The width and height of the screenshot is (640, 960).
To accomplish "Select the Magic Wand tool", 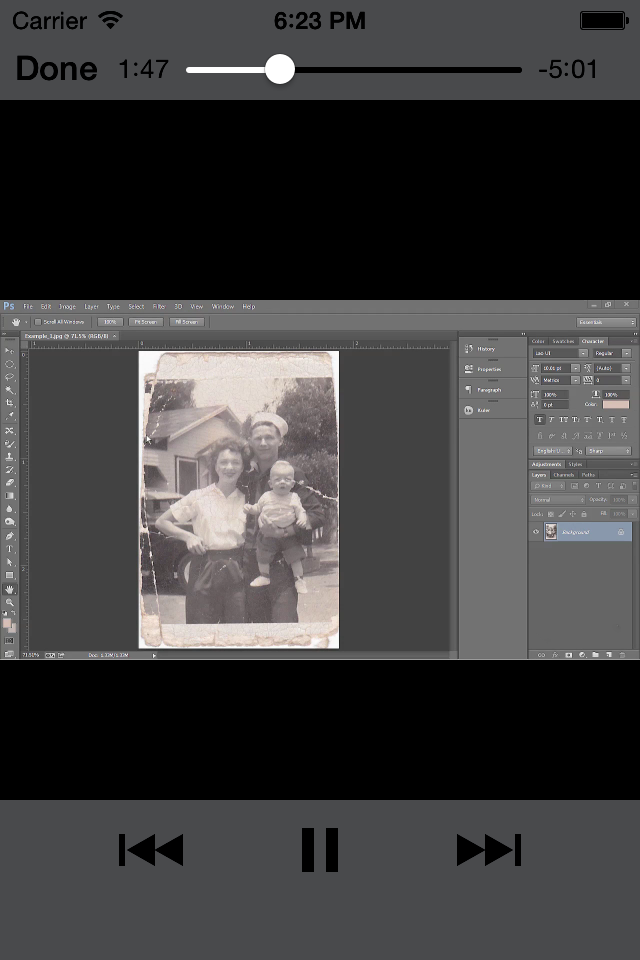I will 10,390.
